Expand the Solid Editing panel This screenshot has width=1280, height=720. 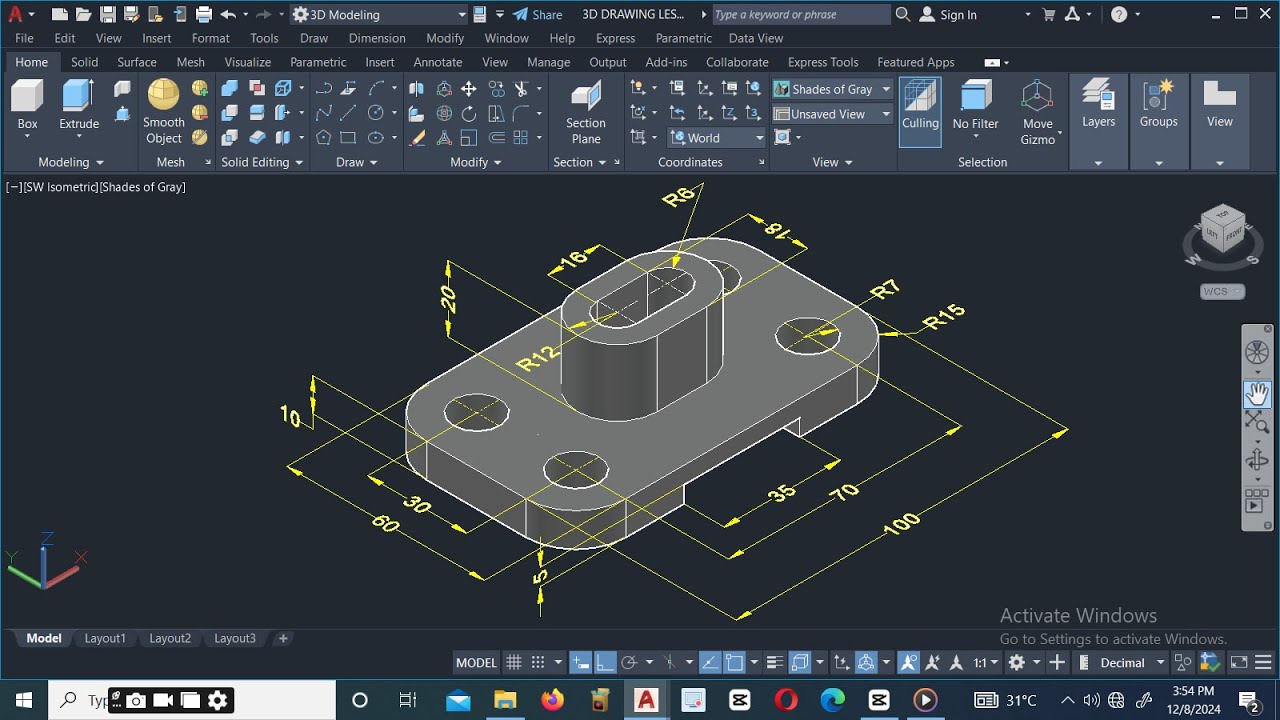click(x=263, y=162)
